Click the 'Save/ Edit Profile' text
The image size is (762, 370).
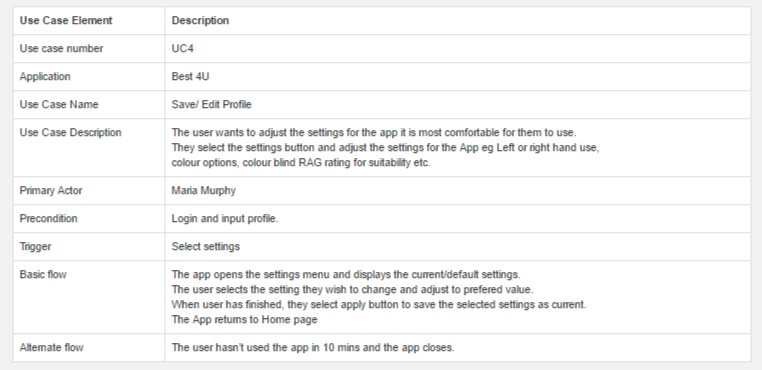[211, 105]
